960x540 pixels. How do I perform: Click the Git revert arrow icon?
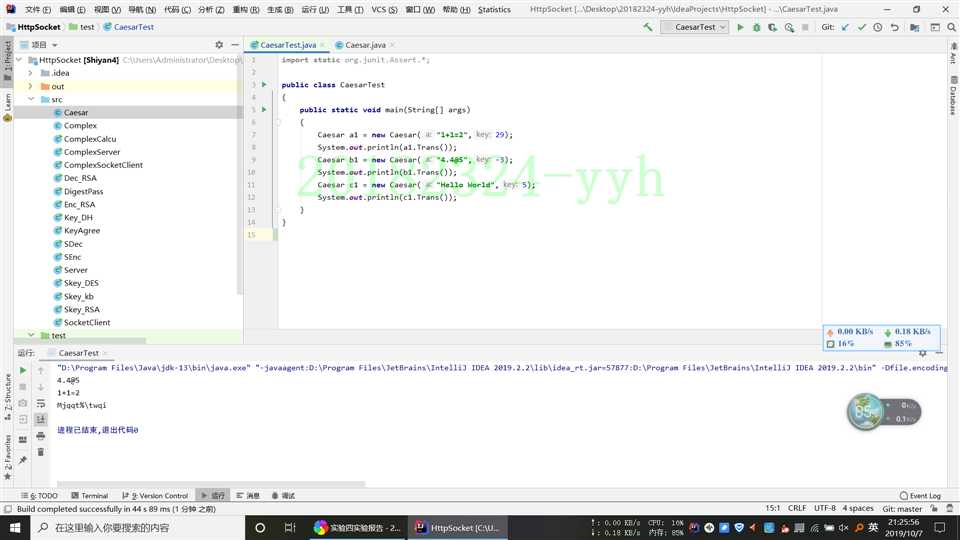click(894, 28)
